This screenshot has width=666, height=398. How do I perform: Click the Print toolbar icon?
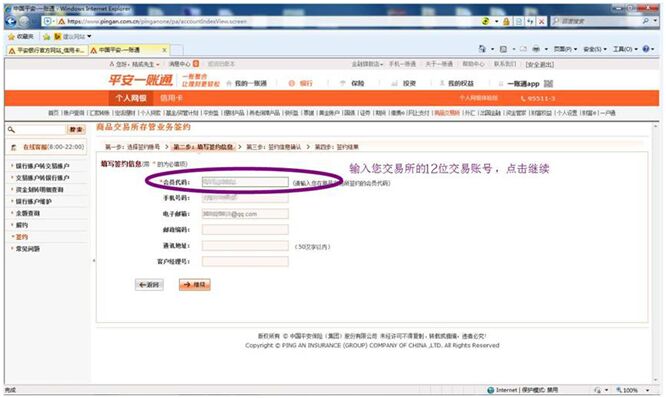pos(536,49)
